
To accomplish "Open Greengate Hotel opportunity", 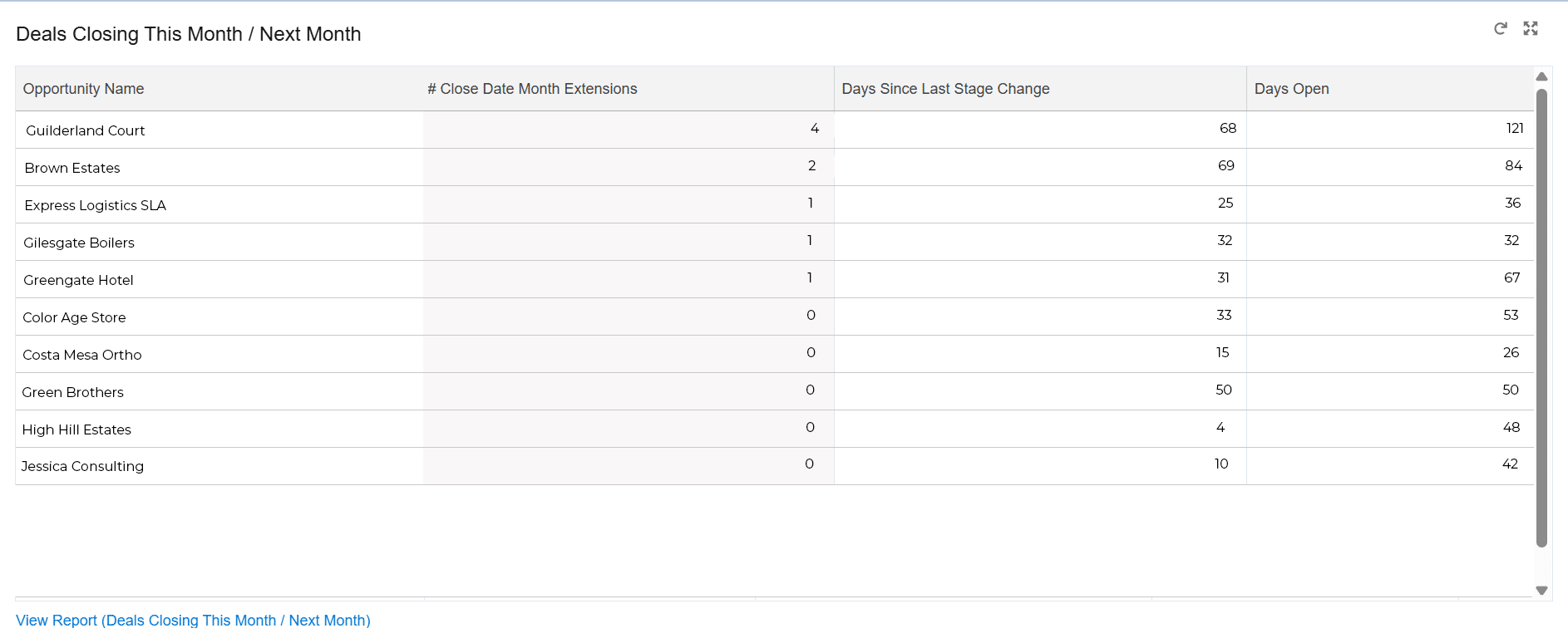I will (x=78, y=280).
